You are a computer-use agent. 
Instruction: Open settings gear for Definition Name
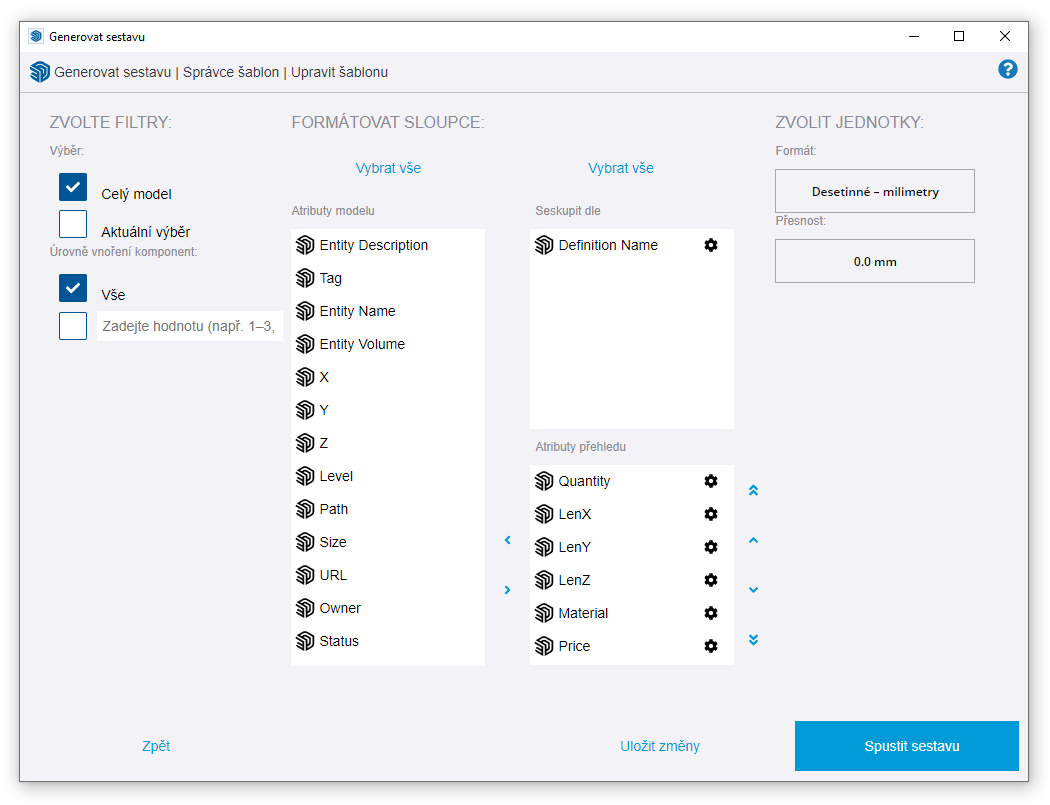pos(711,245)
